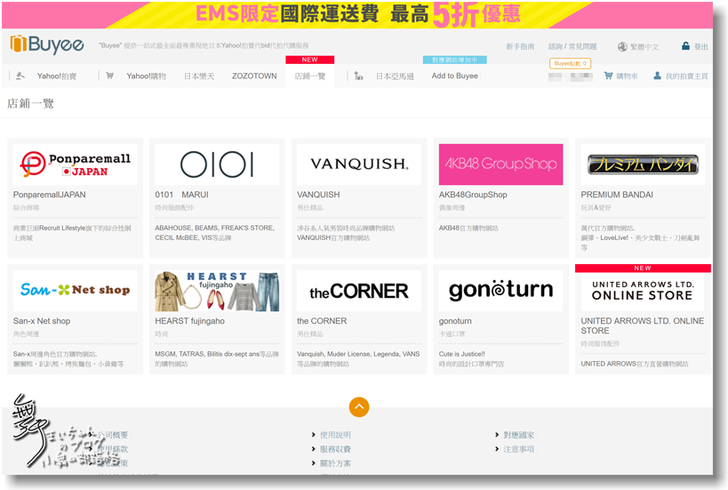
Task: Click the user profile icon by 我的拍賣主頁
Action: [657, 75]
